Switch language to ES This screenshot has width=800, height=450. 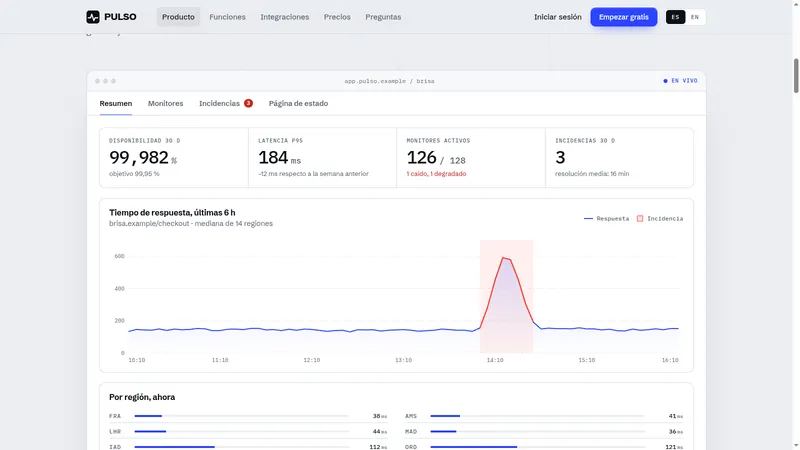[675, 17]
